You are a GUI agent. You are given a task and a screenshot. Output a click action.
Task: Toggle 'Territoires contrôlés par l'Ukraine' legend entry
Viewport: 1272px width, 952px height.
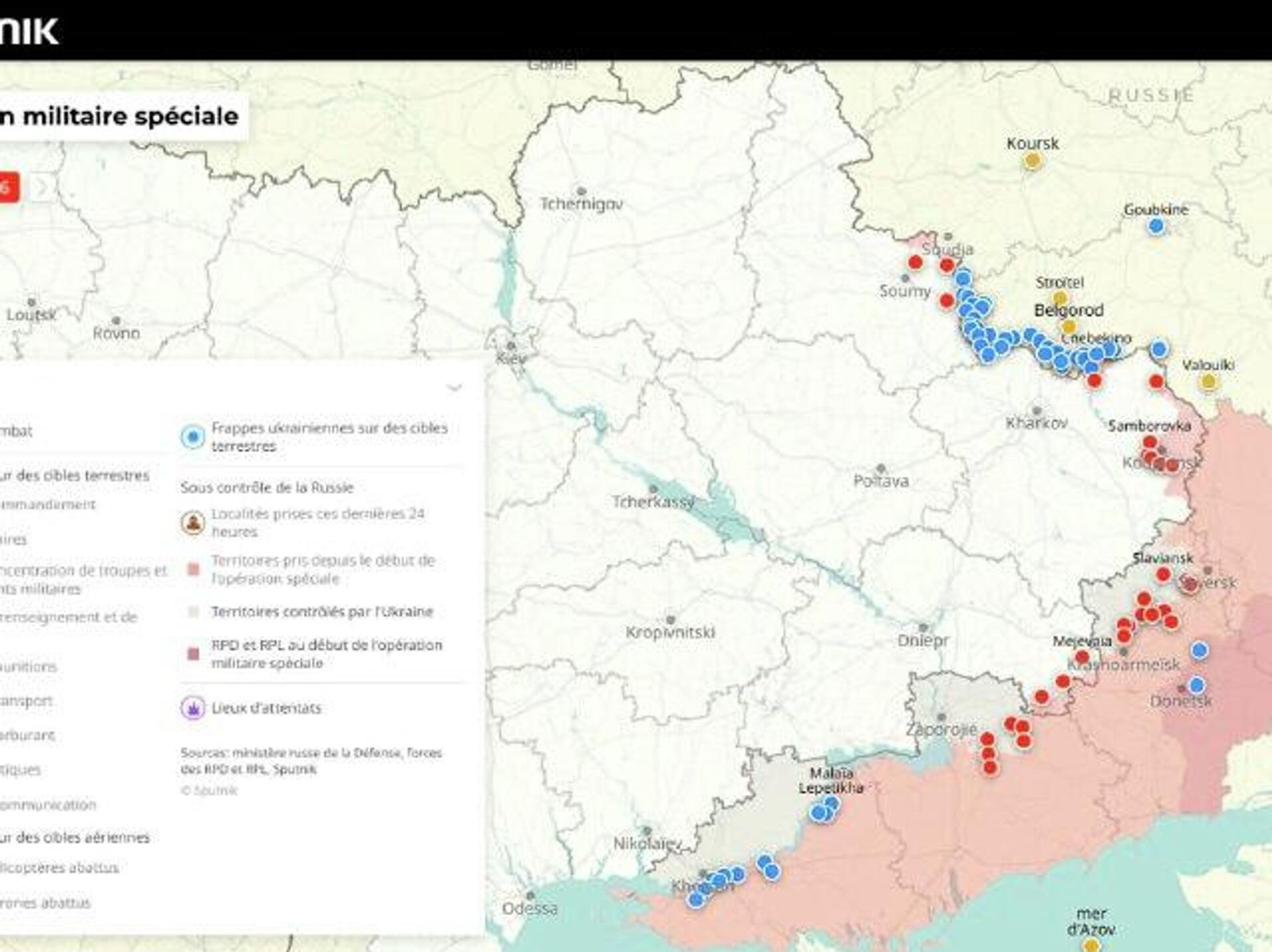322,611
